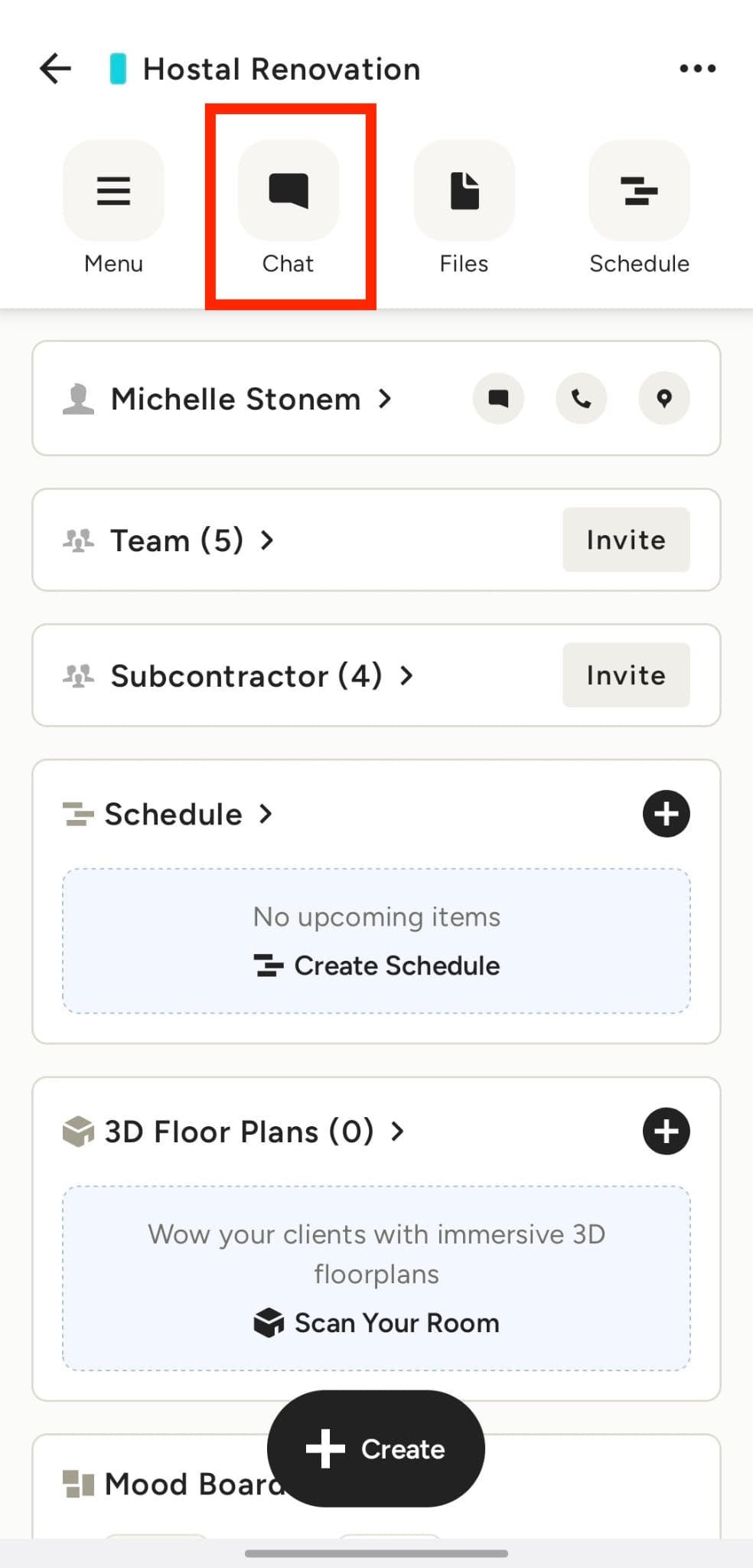Image resolution: width=753 pixels, height=1568 pixels.
Task: Tap the back arrow icon
Action: (x=55, y=69)
